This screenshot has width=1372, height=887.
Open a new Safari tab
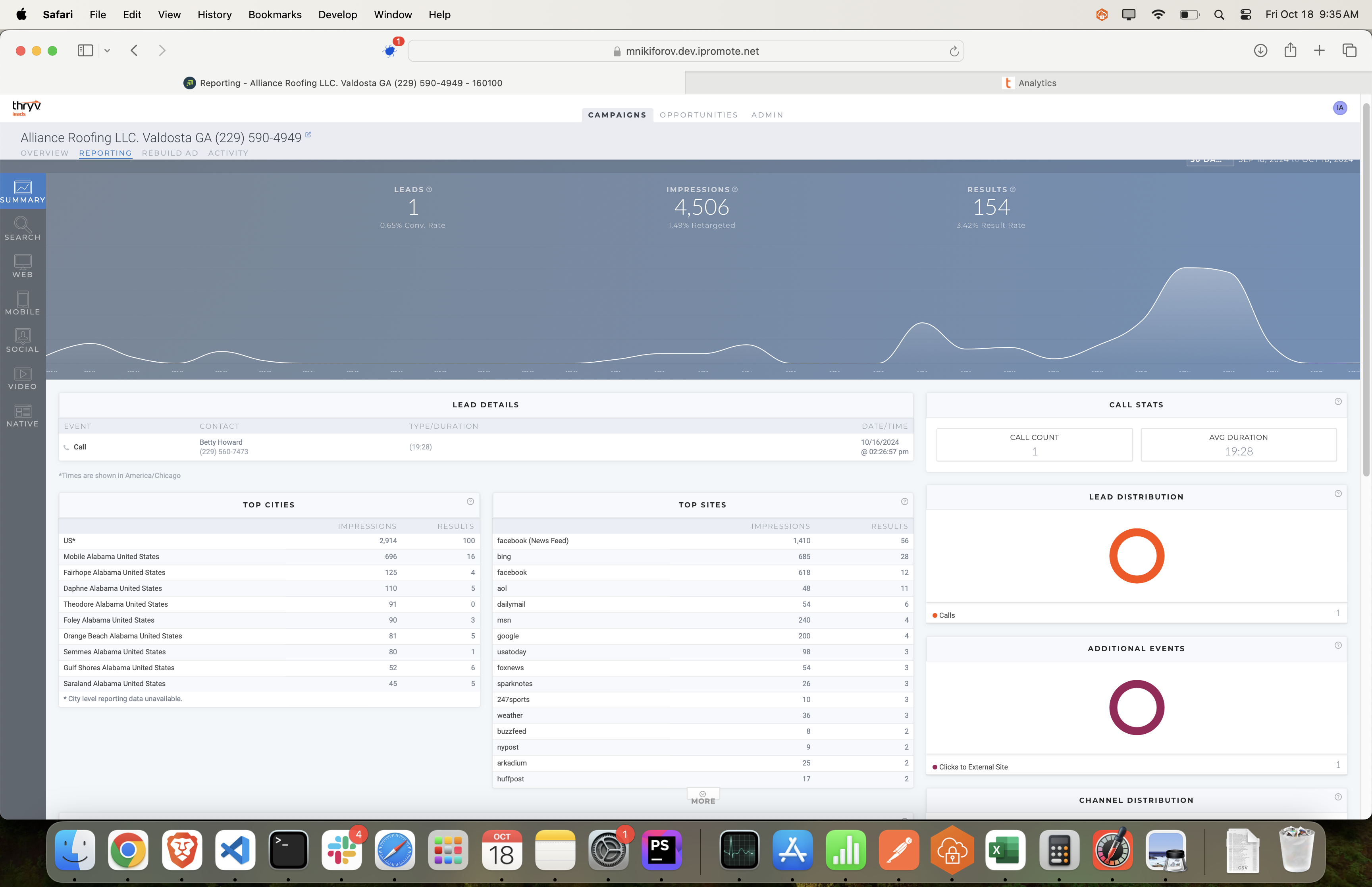1319,51
